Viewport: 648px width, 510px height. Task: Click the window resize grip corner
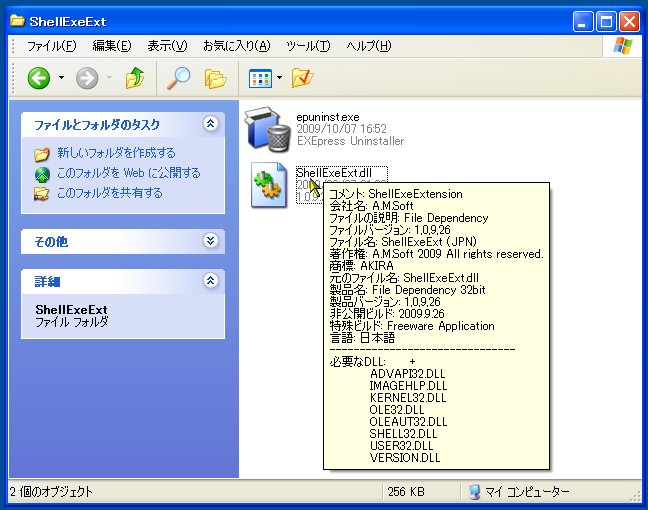click(x=636, y=496)
